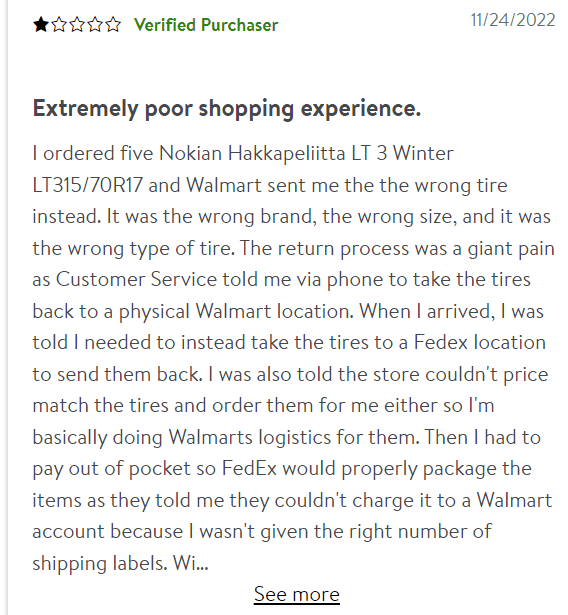
Task: Select the fourth empty rating star
Action: (95, 25)
